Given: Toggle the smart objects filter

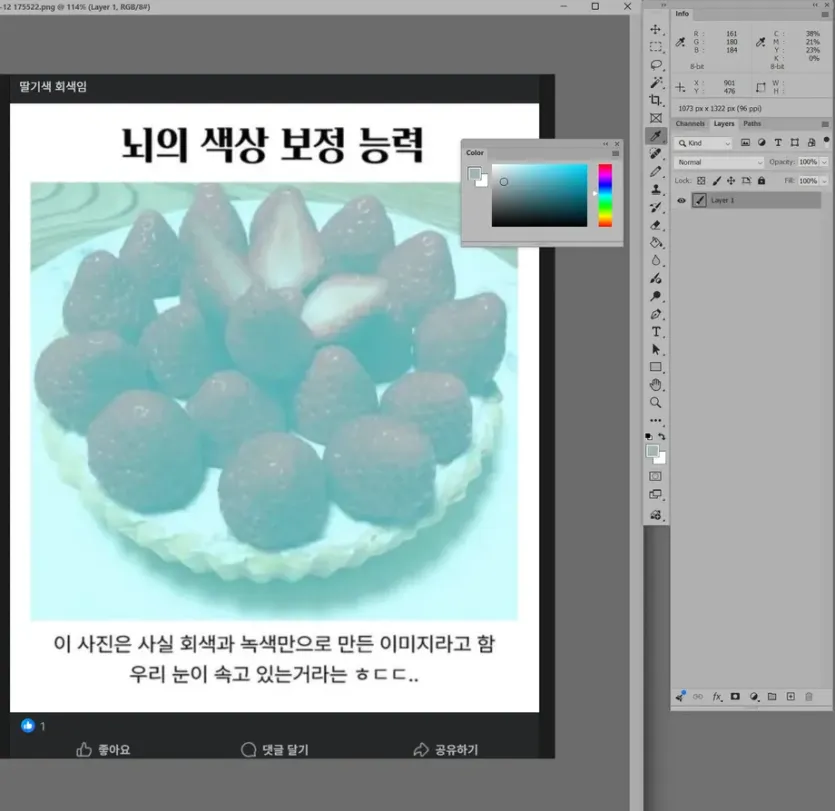Looking at the screenshot, I should tap(811, 143).
